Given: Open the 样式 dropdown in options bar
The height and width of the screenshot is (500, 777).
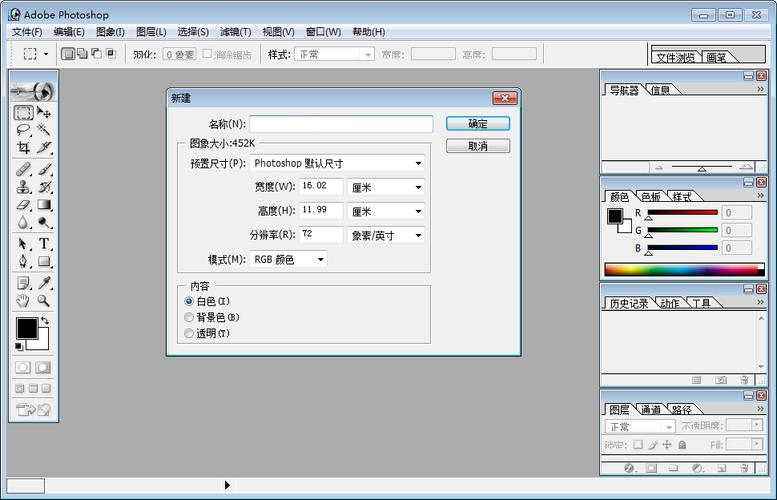Looking at the screenshot, I should [334, 54].
